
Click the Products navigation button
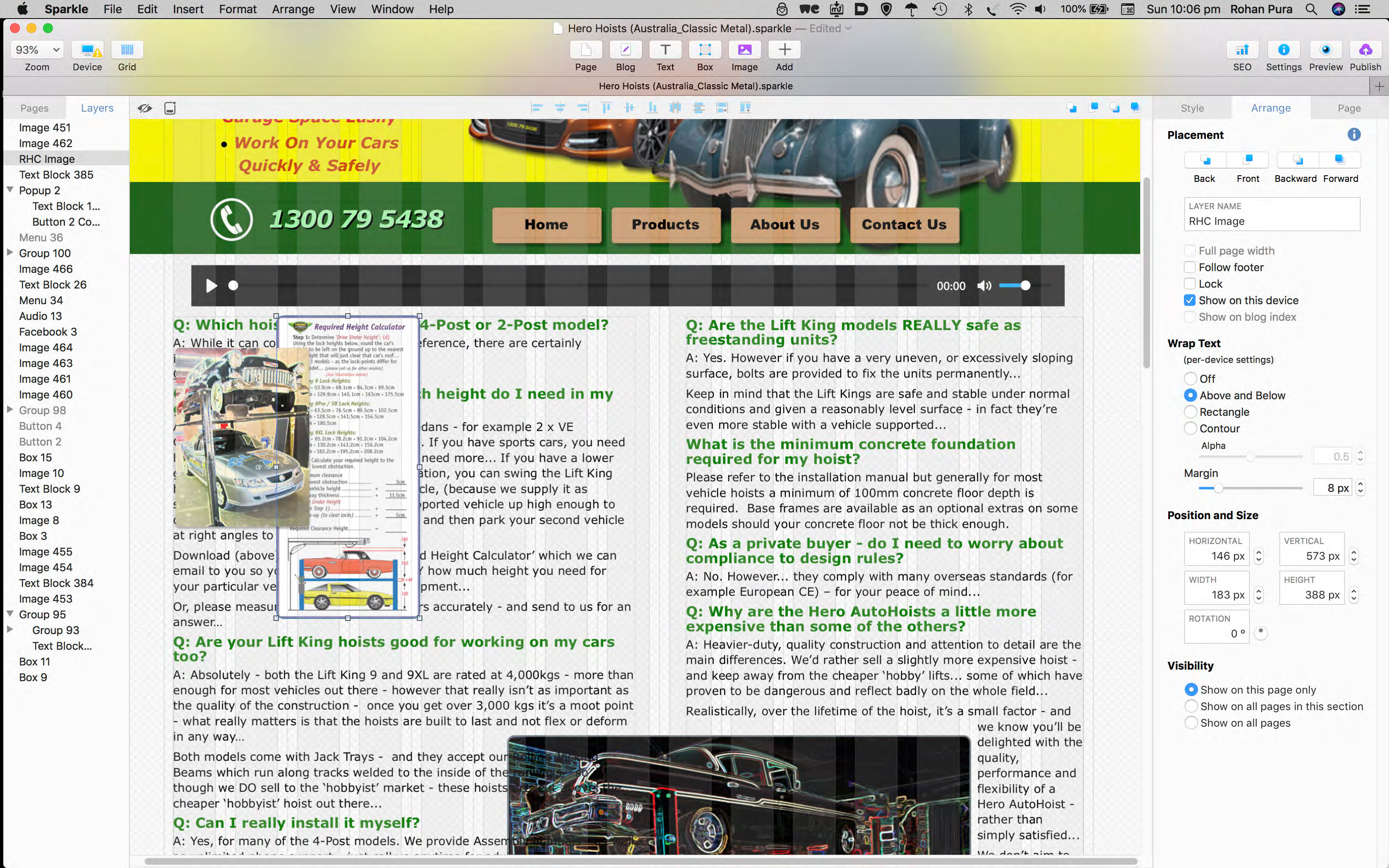pyautogui.click(x=665, y=224)
